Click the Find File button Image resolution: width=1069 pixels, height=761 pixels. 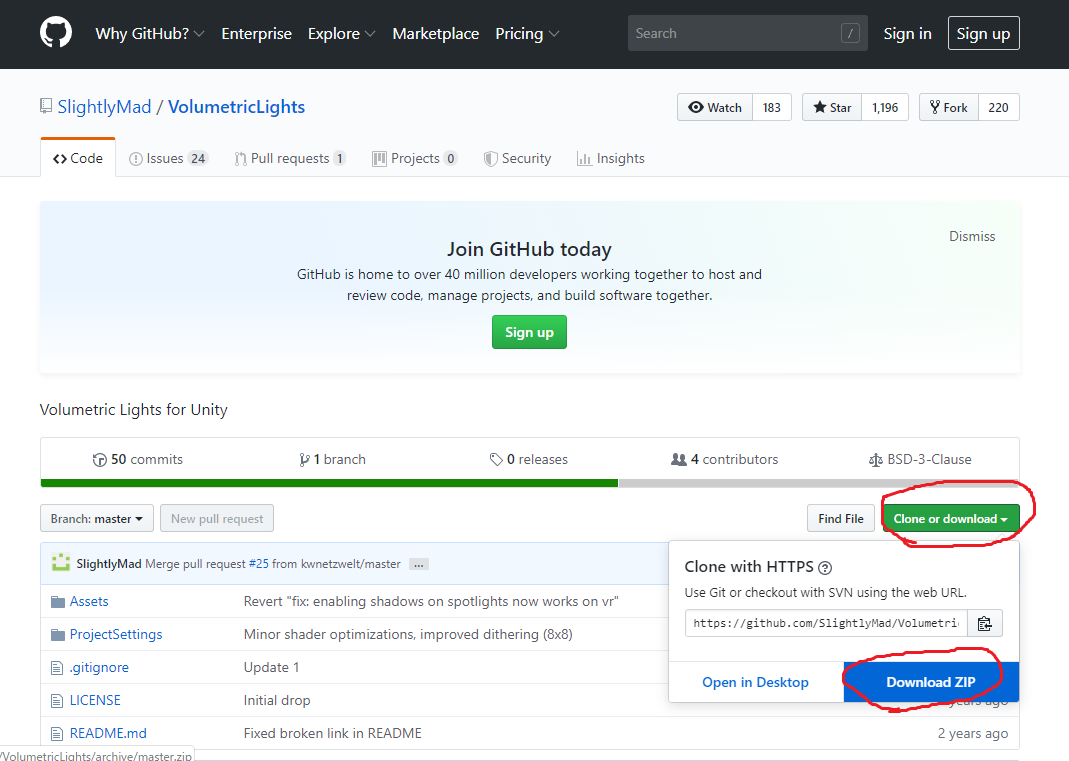841,518
